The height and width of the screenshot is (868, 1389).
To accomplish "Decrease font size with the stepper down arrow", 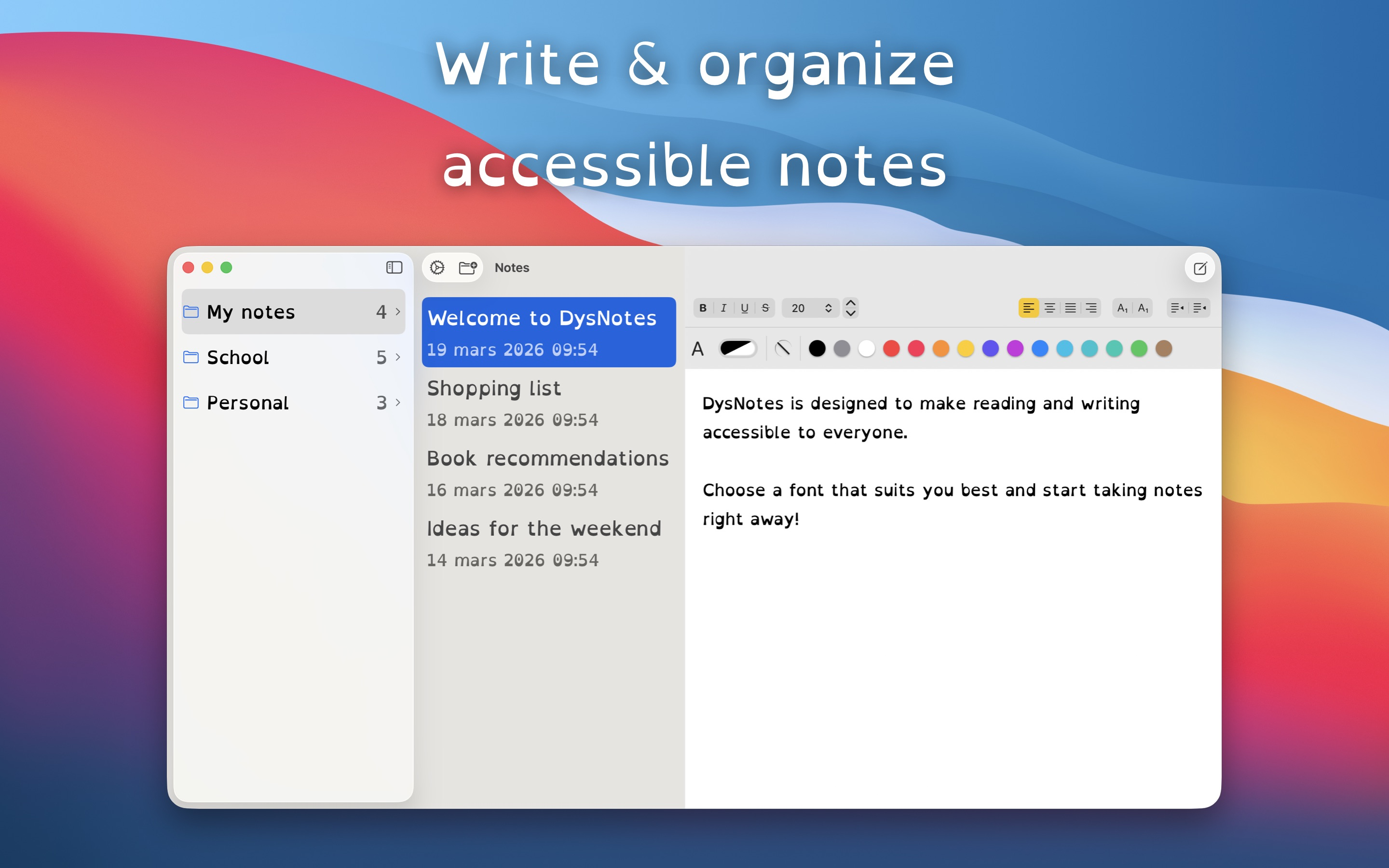I will [x=851, y=313].
